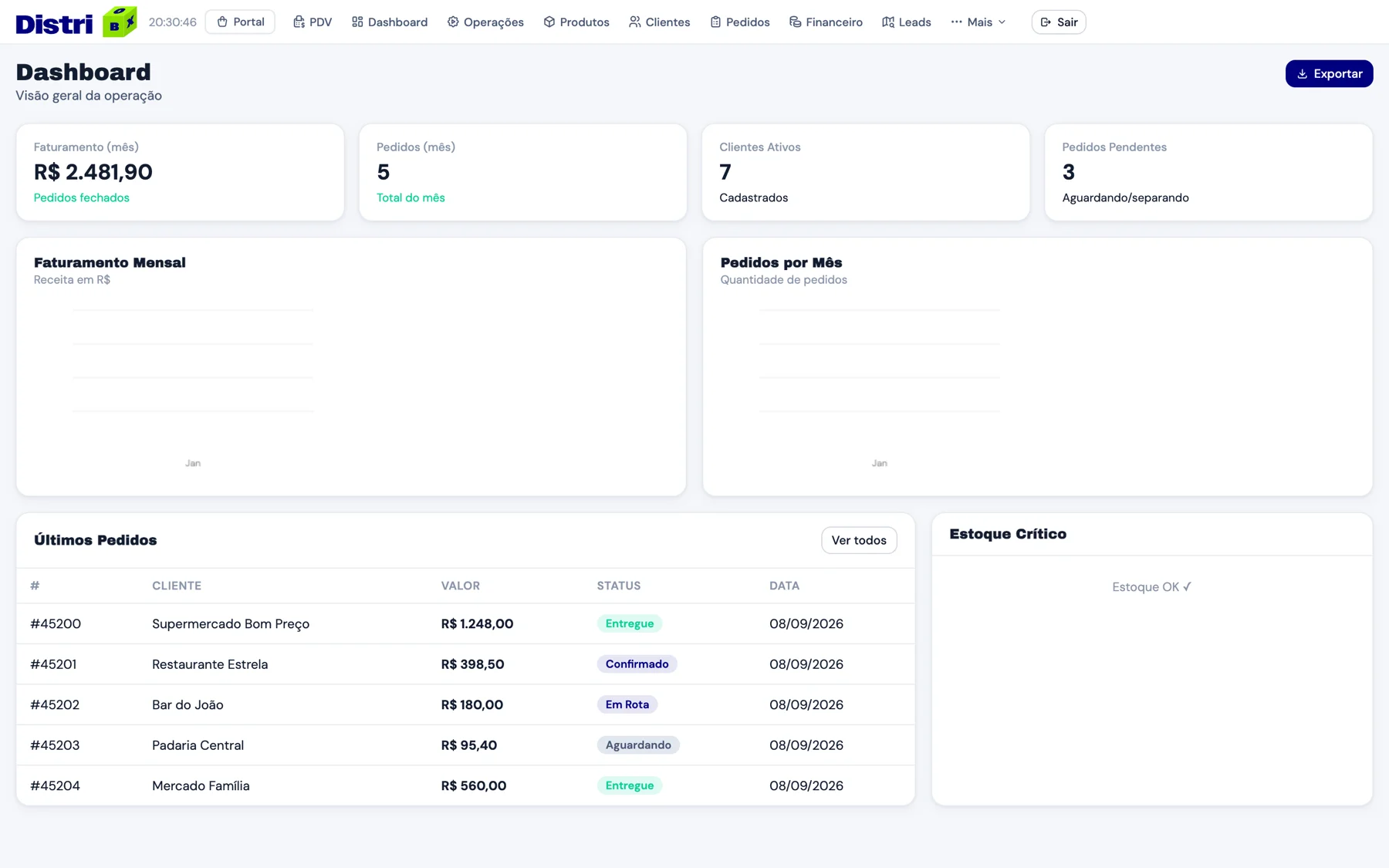Click the Distri green cube logo
The width and height of the screenshot is (1389, 868).
(x=120, y=22)
